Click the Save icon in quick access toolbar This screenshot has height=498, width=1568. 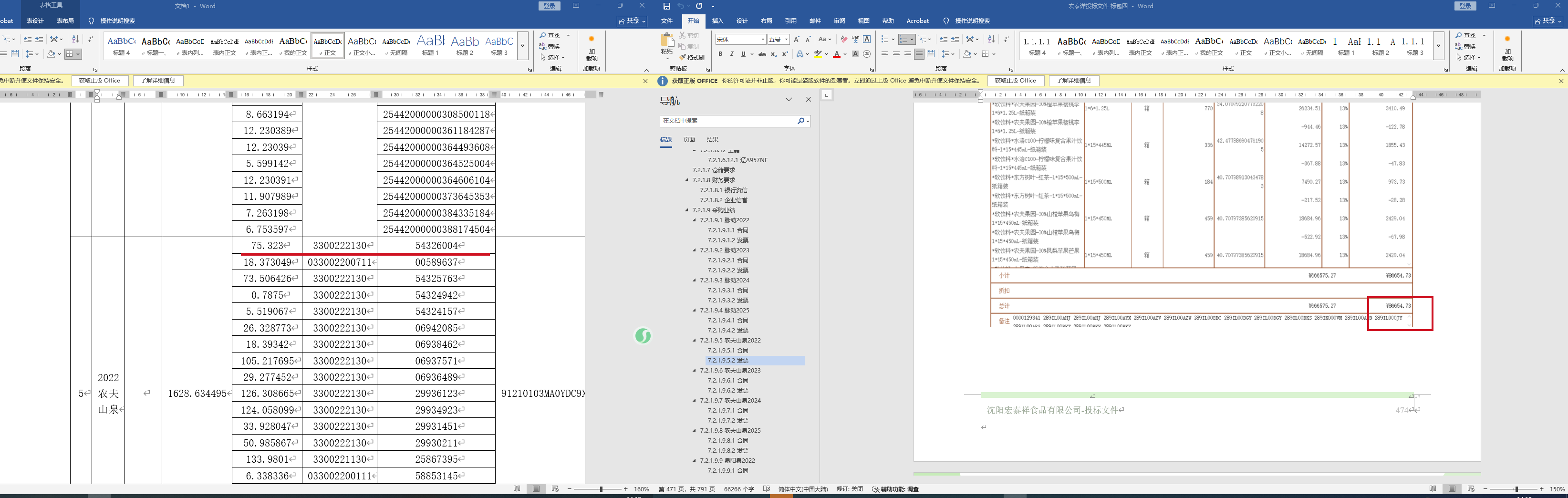click(666, 6)
